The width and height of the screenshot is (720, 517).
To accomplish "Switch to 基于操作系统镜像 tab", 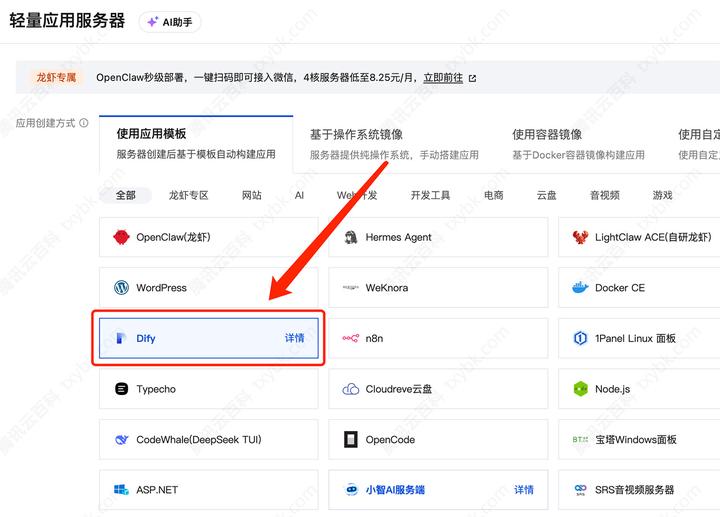I will click(x=394, y=144).
